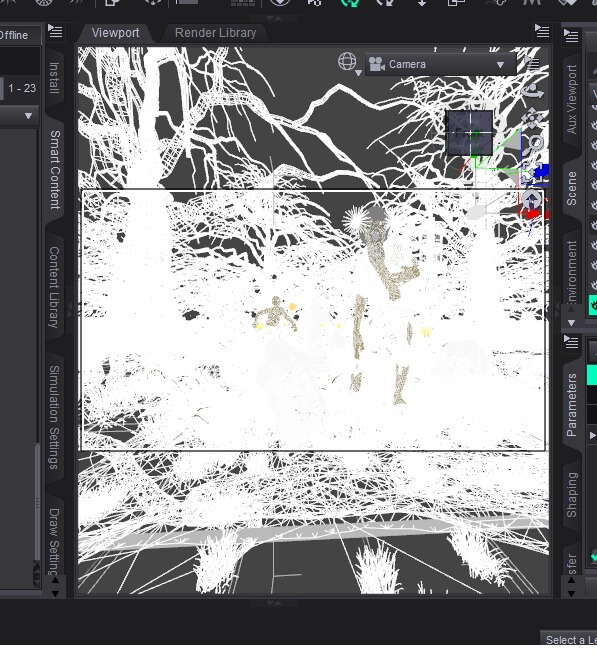597x661 pixels.
Task: Open the small arrow beside the globe icon
Action: click(x=358, y=73)
